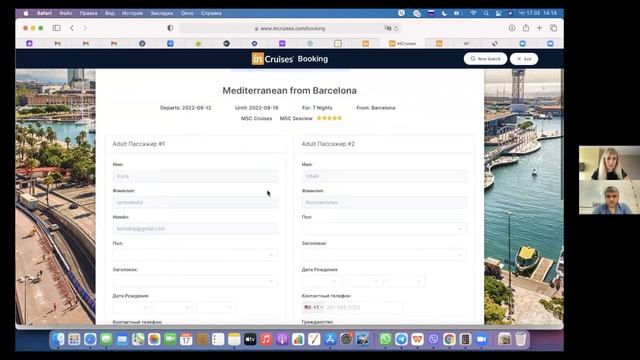Open third birth date dropdown for Passenger #2
Screen dimensions: 640x360
click(405, 281)
